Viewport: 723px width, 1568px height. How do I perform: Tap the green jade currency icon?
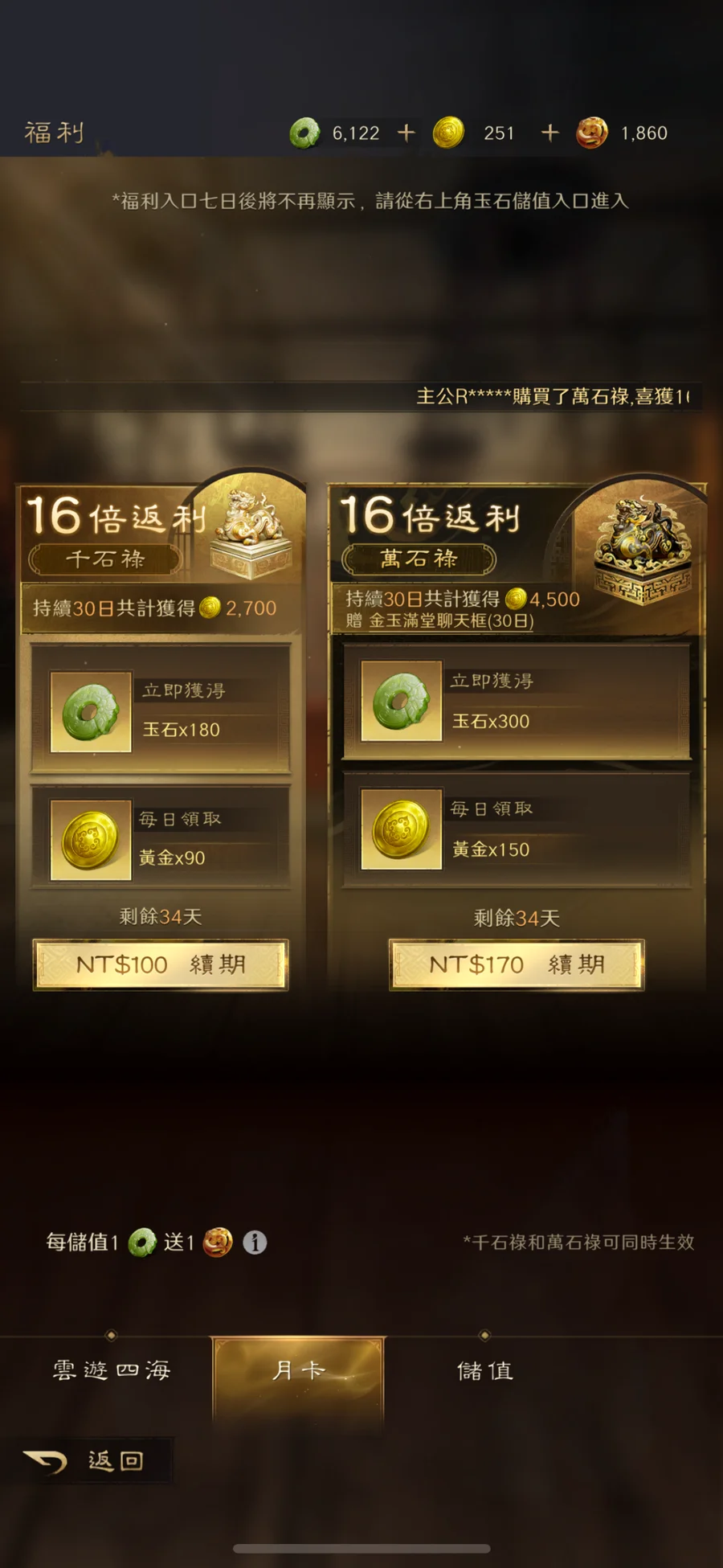click(x=304, y=133)
